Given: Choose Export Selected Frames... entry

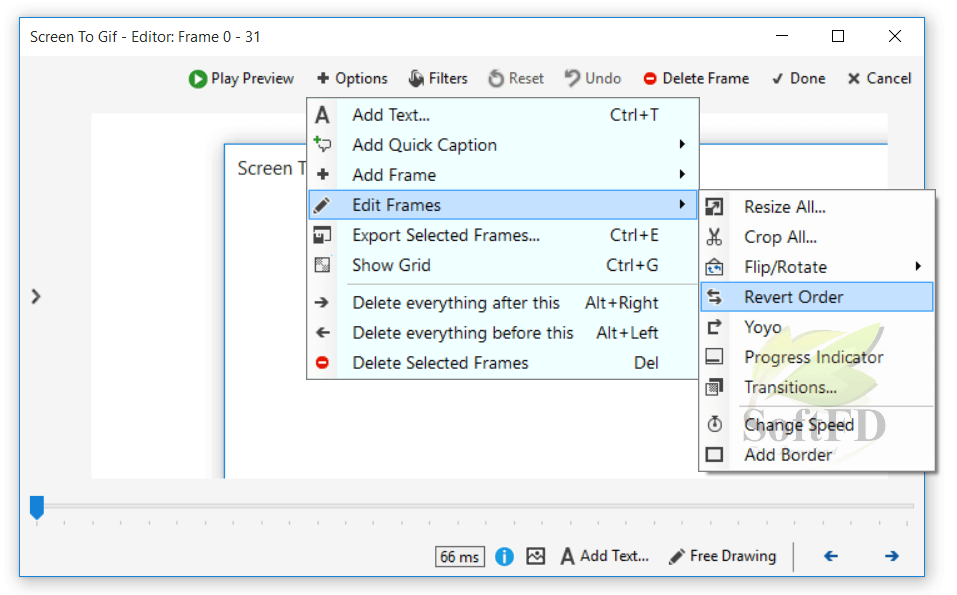Looking at the screenshot, I should pyautogui.click(x=503, y=235).
